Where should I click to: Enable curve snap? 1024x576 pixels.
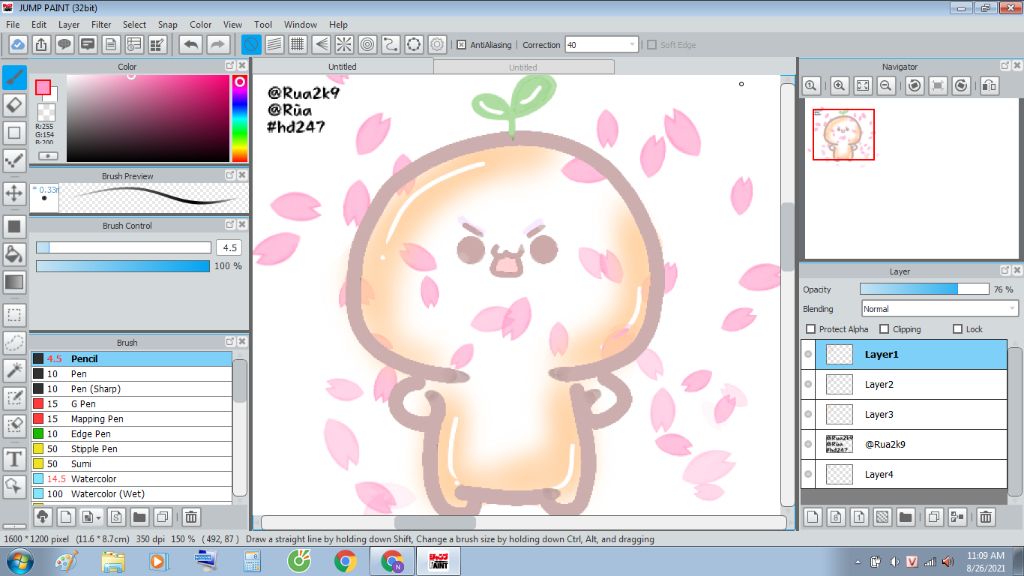pyautogui.click(x=391, y=44)
